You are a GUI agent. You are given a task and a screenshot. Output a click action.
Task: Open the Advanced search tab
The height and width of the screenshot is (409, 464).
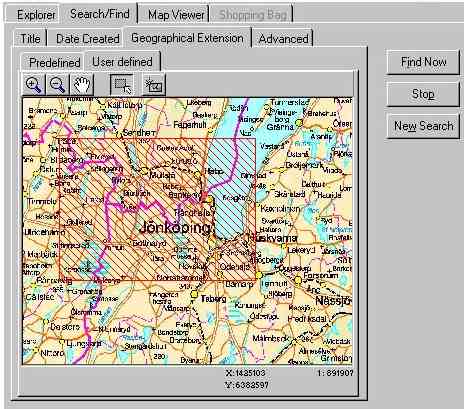283,39
